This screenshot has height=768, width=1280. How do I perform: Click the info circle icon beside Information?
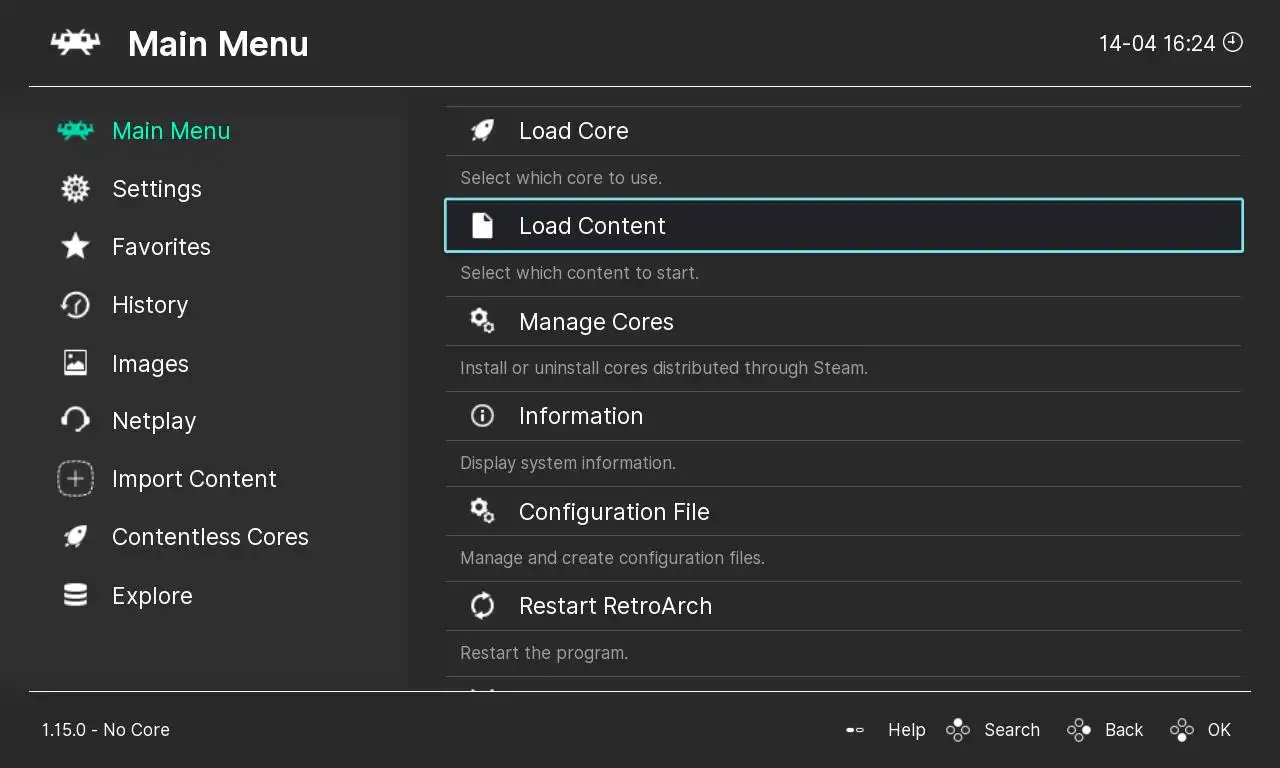pyautogui.click(x=482, y=416)
